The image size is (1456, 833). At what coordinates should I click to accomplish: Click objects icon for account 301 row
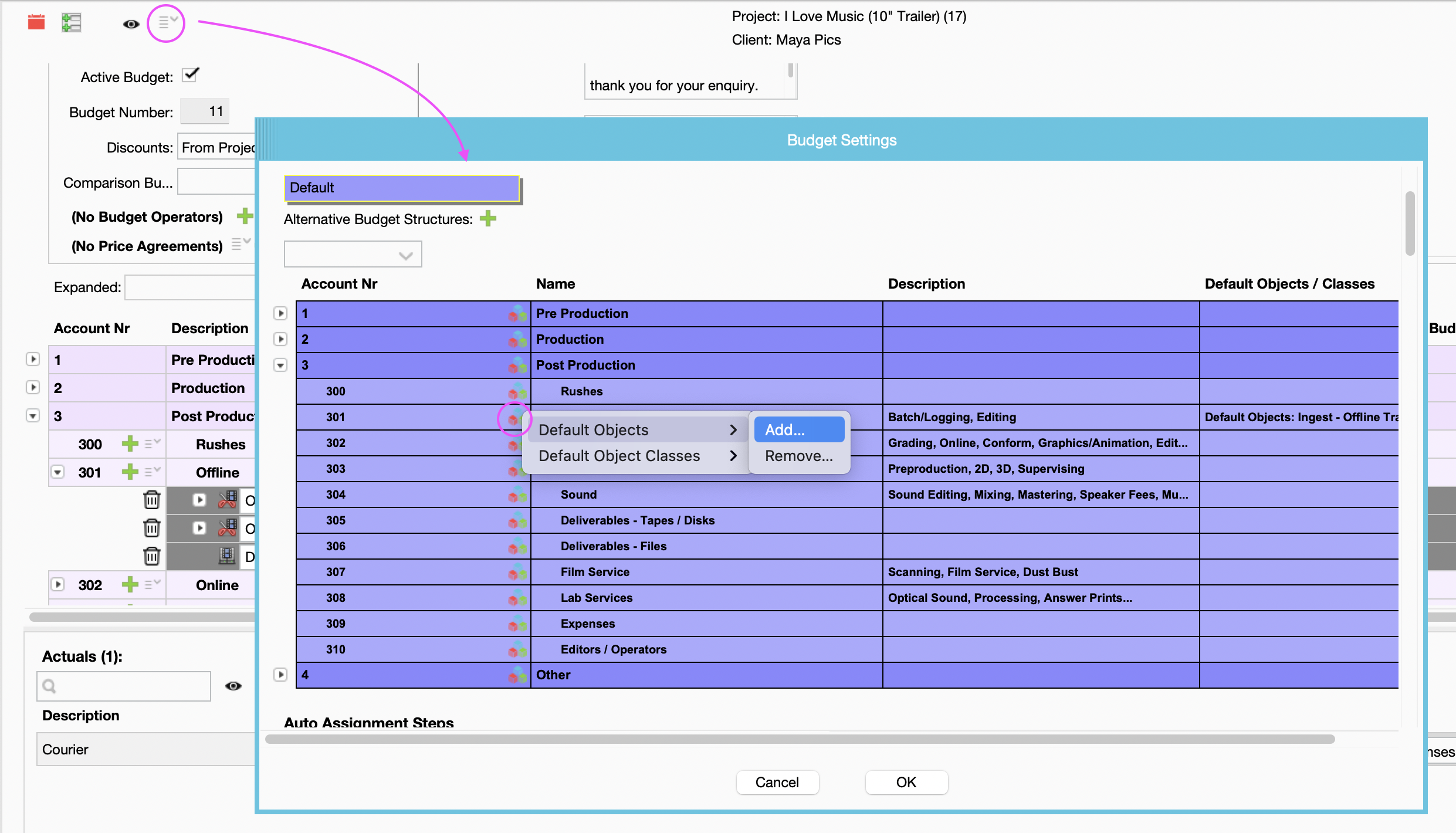[514, 419]
